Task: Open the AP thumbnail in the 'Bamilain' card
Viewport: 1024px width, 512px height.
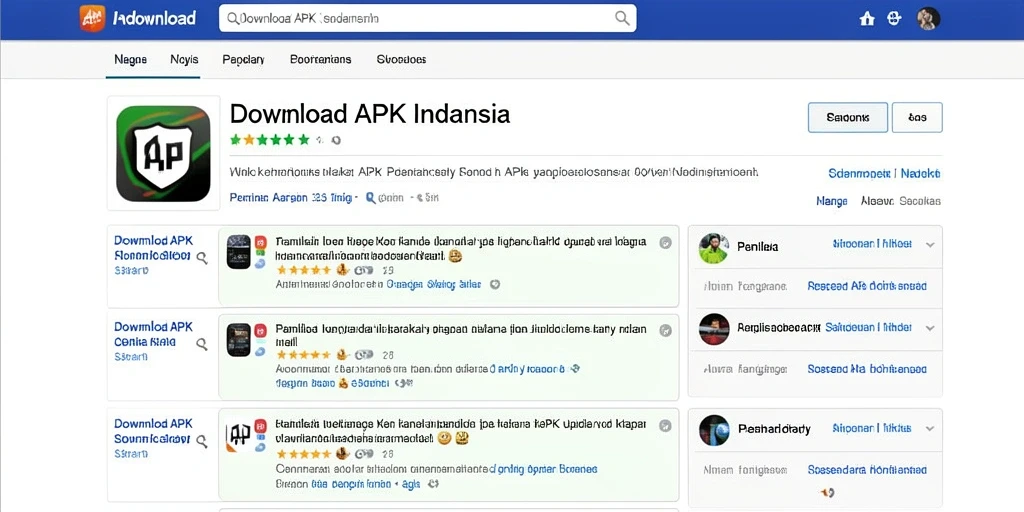Action: pyautogui.click(x=239, y=434)
